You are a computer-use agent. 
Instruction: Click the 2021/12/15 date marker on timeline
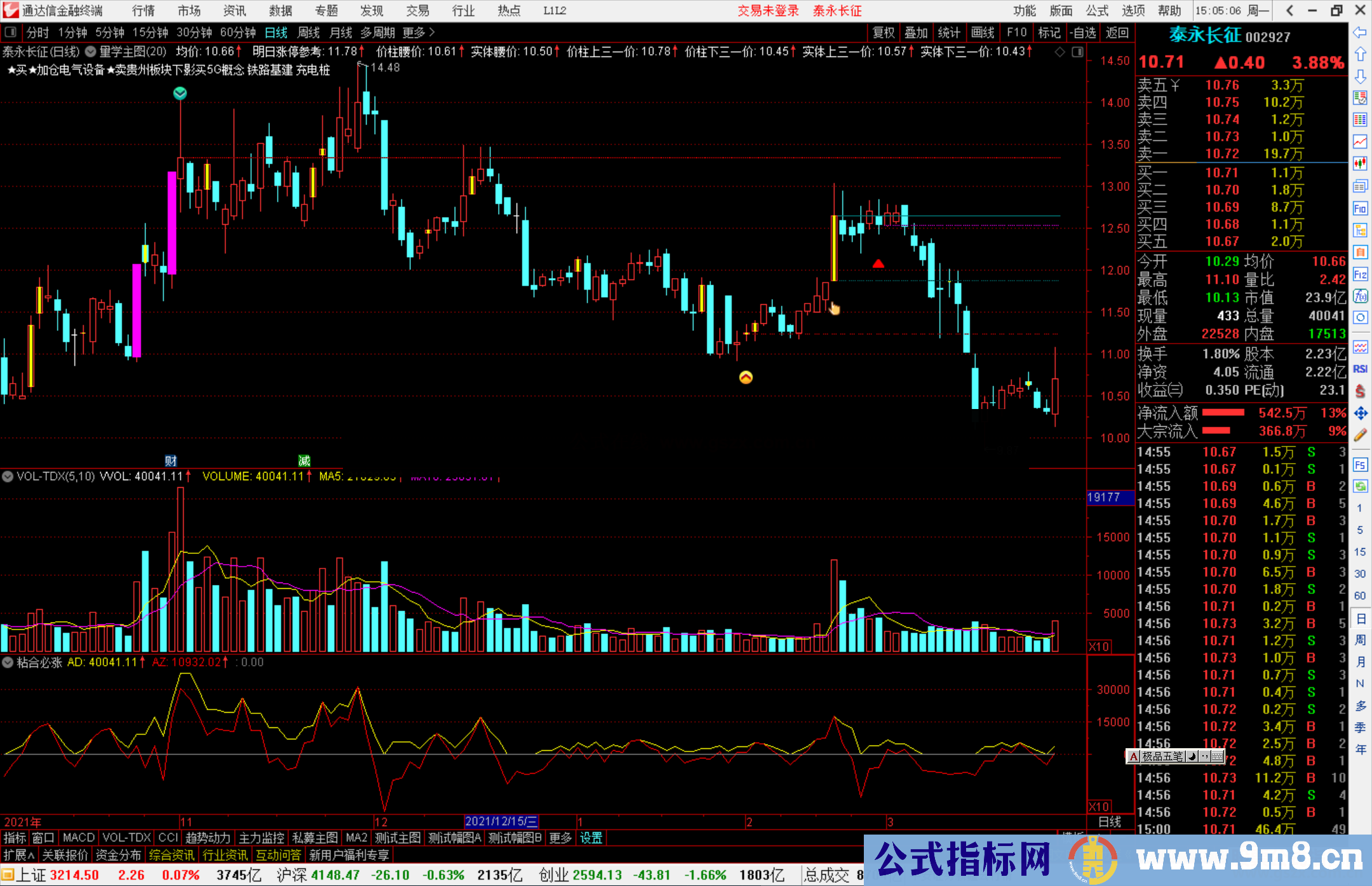pyautogui.click(x=501, y=822)
